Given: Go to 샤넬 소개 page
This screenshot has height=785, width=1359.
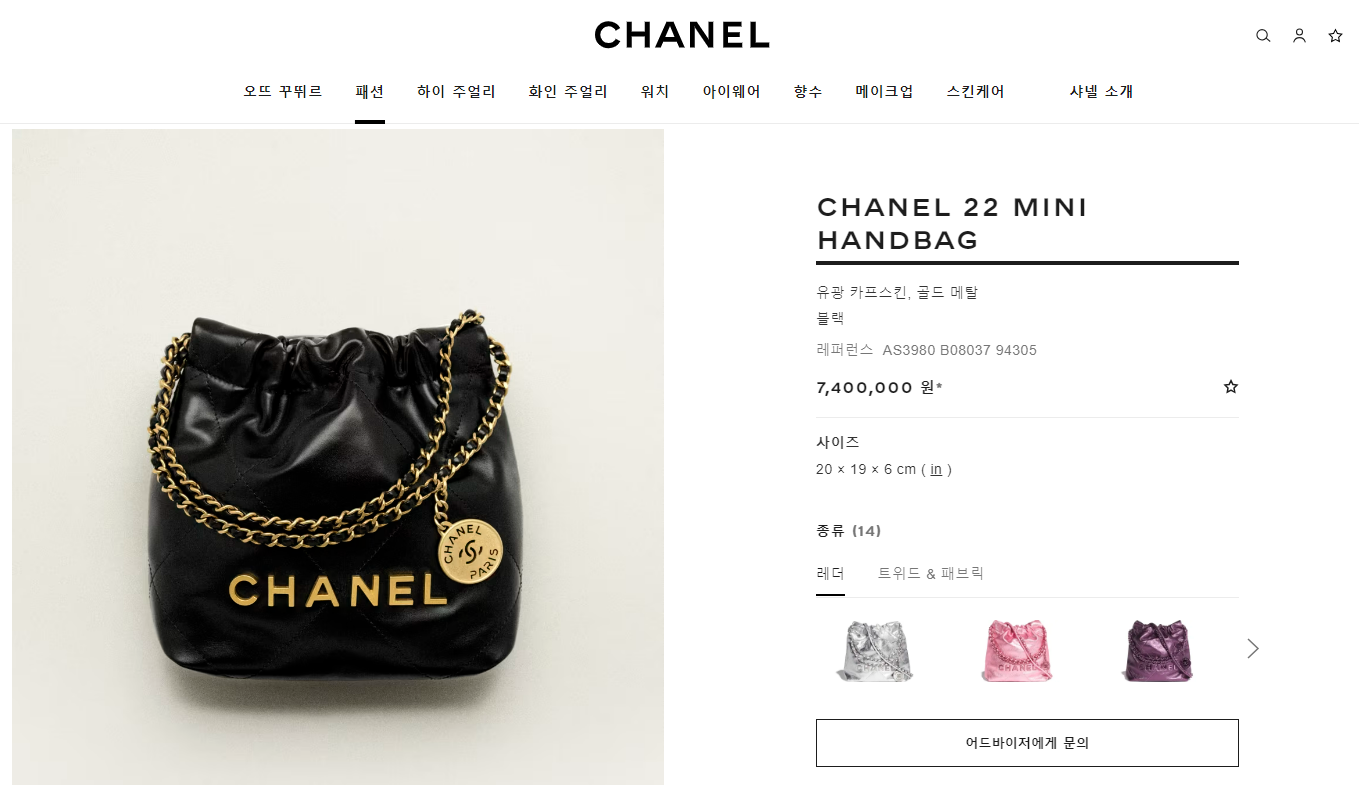Looking at the screenshot, I should pyautogui.click(x=1101, y=91).
